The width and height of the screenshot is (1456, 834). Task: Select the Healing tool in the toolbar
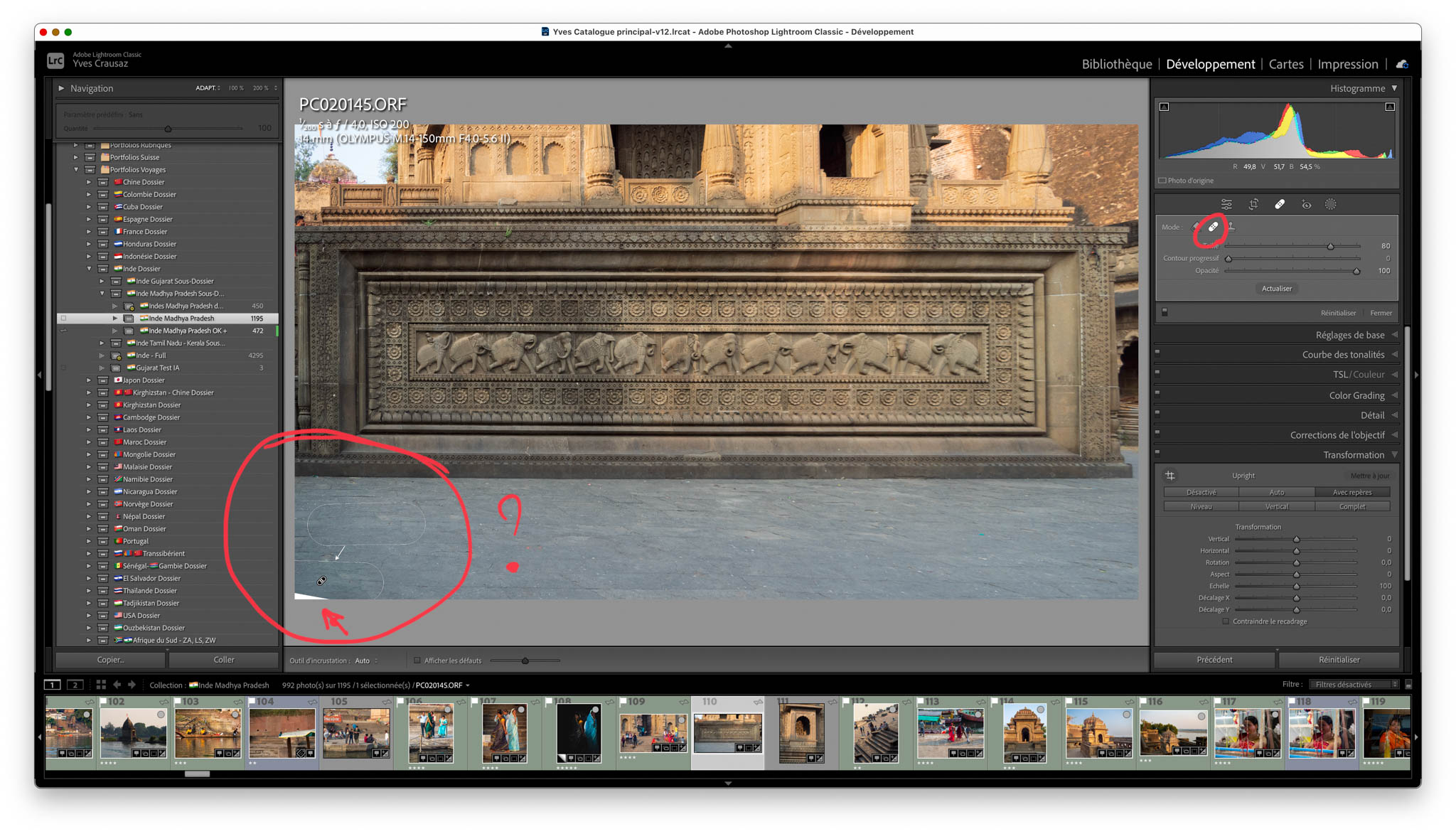point(1280,204)
